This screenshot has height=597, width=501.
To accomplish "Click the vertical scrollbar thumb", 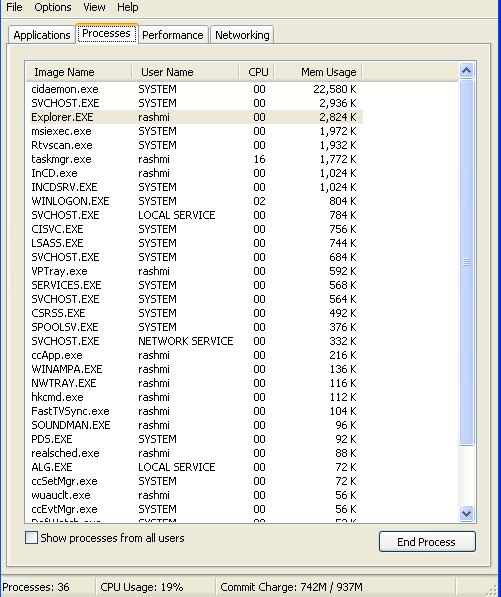I will coord(466,262).
